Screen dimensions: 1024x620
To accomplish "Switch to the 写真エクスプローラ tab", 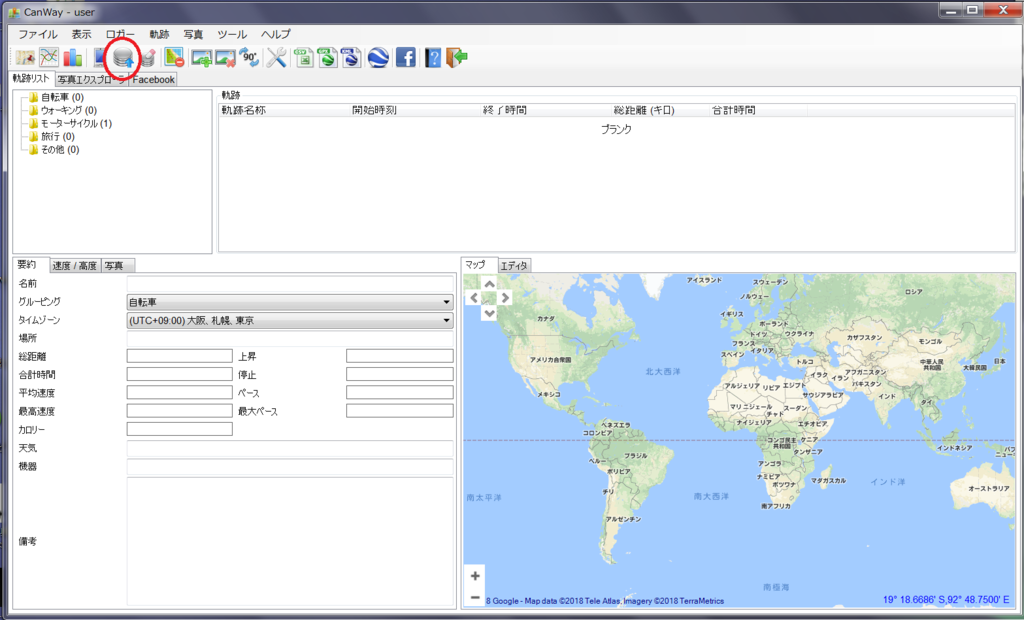I will click(91, 80).
